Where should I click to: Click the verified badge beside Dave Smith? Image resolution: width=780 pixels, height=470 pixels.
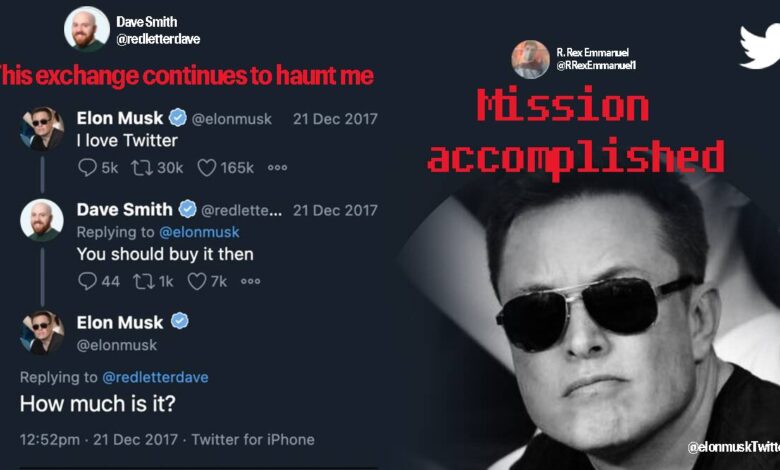click(187, 209)
